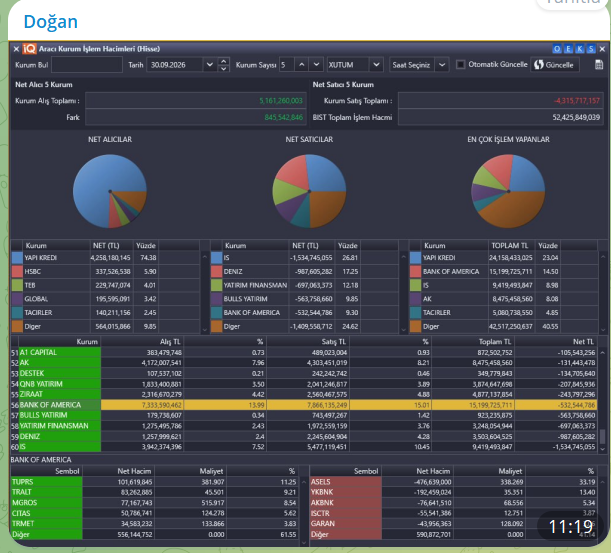Screen dimensions: 611x553
Task: Click the NET ALICILAR pie chart
Action: (110, 191)
